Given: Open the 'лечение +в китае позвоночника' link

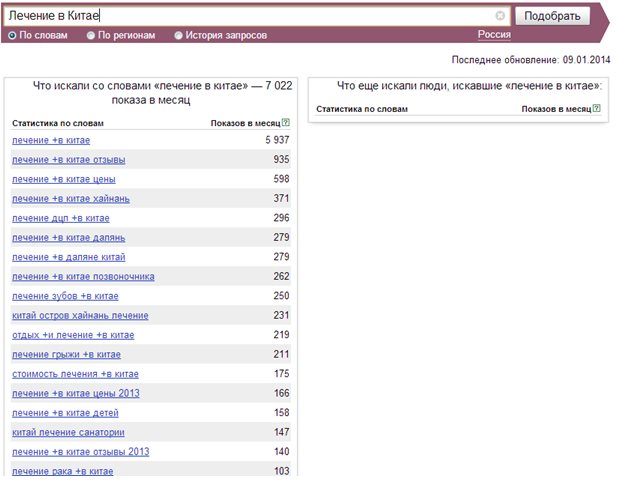Looking at the screenshot, I should (x=83, y=276).
